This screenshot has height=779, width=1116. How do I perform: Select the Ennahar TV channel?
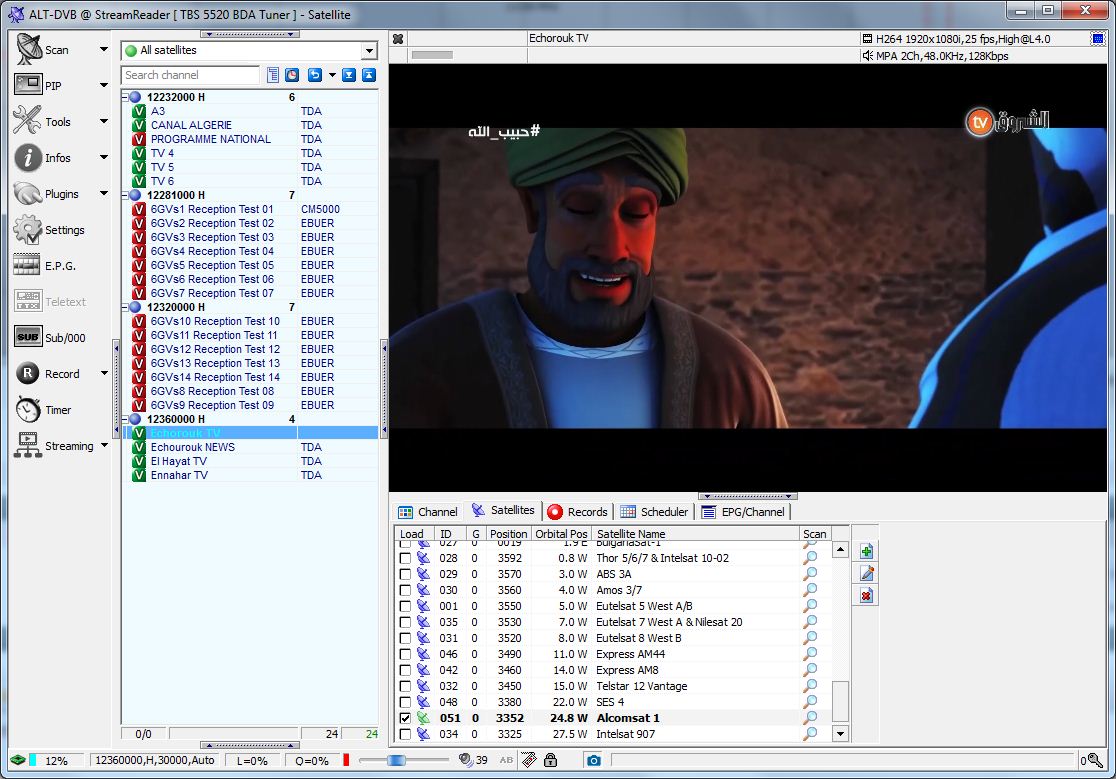pyautogui.click(x=179, y=475)
